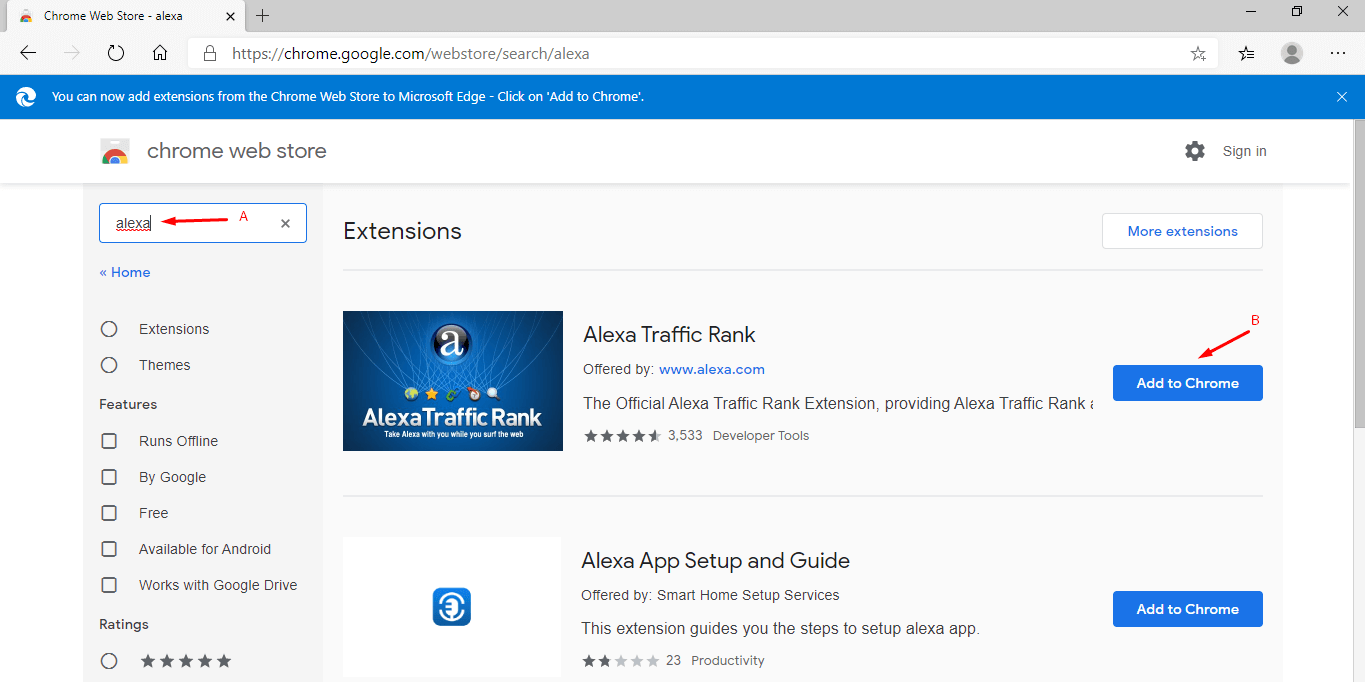Image resolution: width=1365 pixels, height=682 pixels.
Task: Go back to the previous page
Action: [28, 53]
